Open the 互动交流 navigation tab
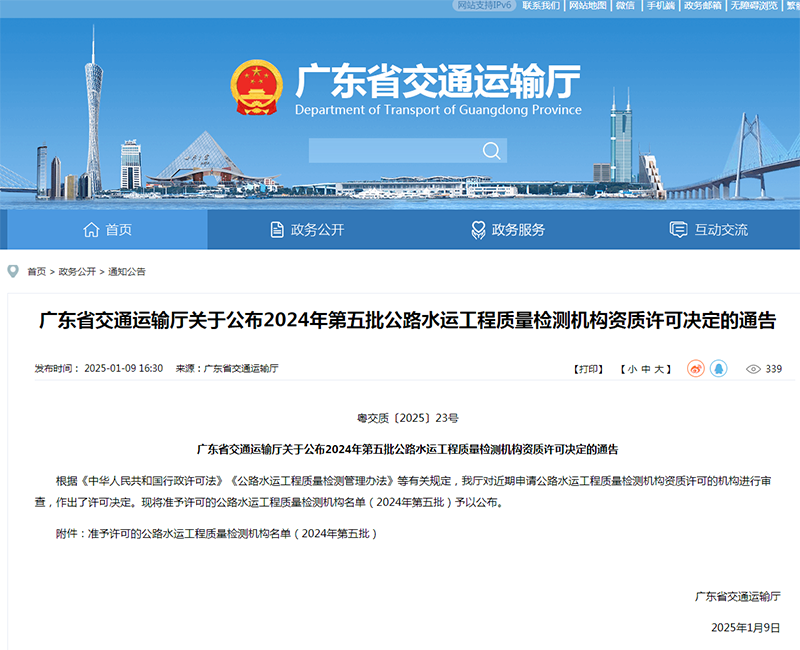The height and width of the screenshot is (650, 800). [708, 230]
